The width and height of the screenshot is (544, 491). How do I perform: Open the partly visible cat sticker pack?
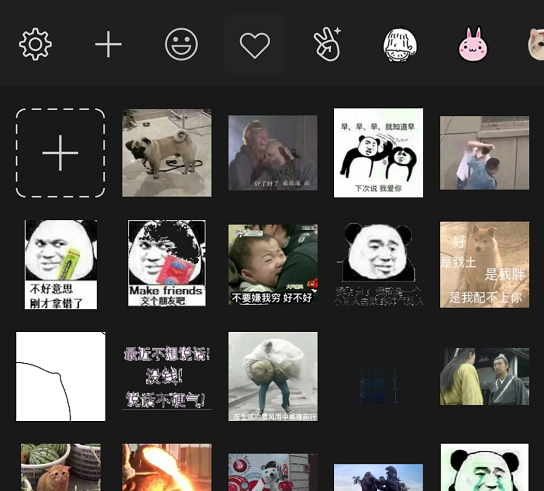[x=536, y=44]
